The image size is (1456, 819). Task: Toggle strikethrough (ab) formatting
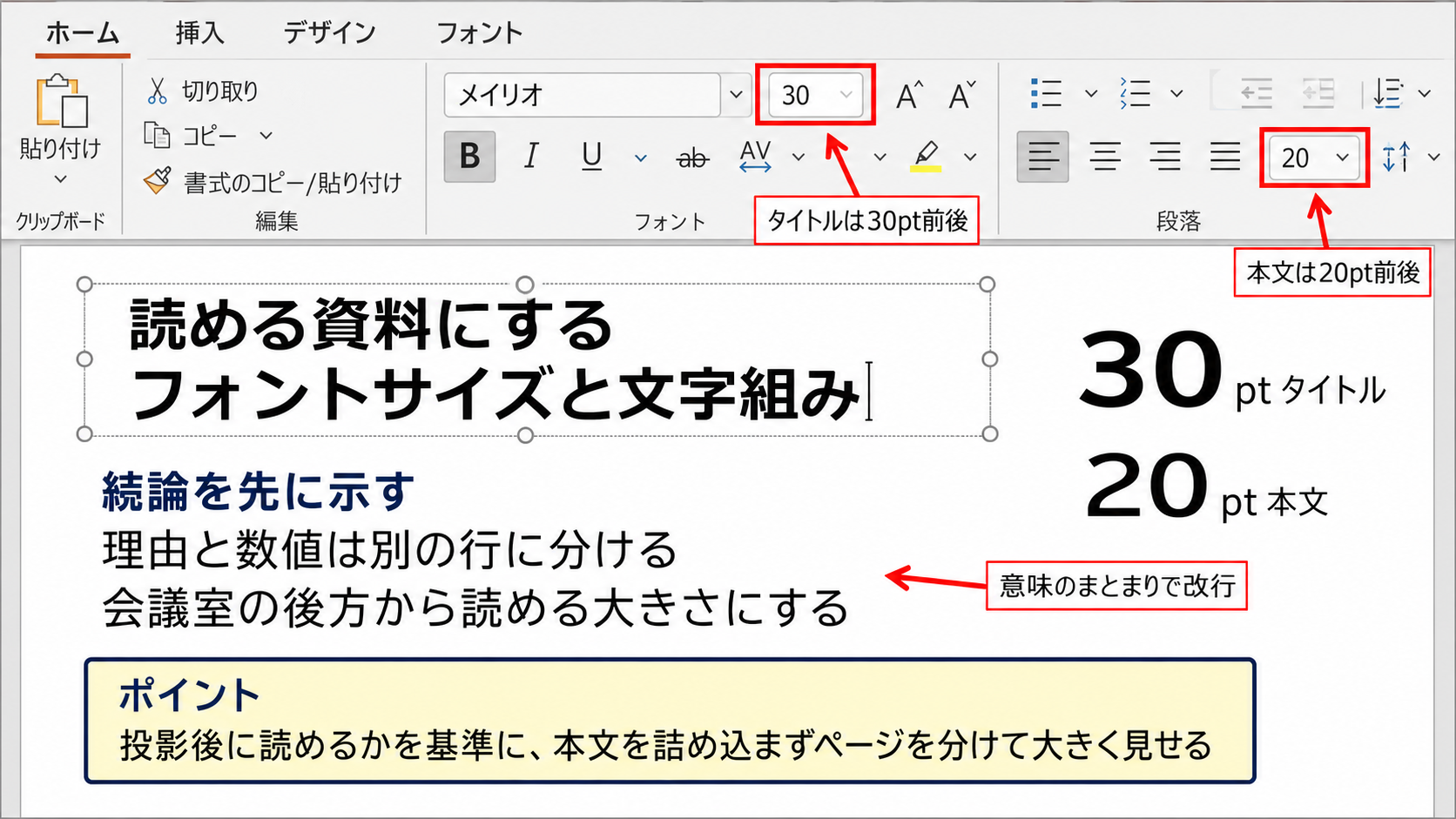(x=693, y=158)
